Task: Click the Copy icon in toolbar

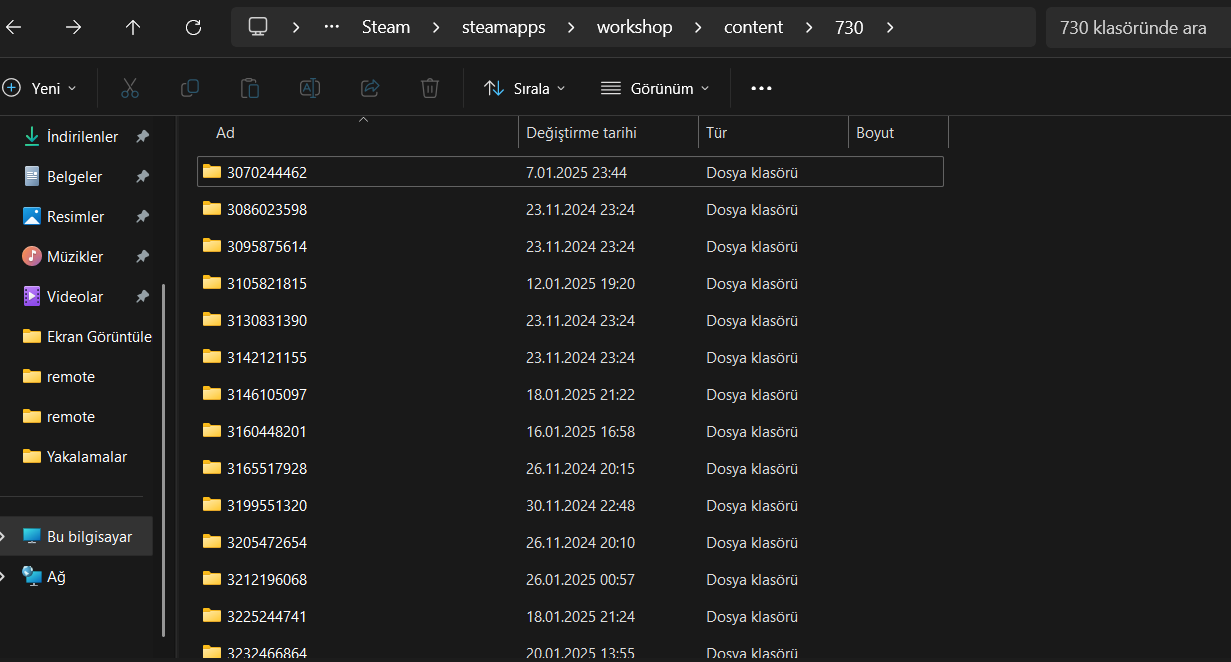Action: click(x=190, y=88)
